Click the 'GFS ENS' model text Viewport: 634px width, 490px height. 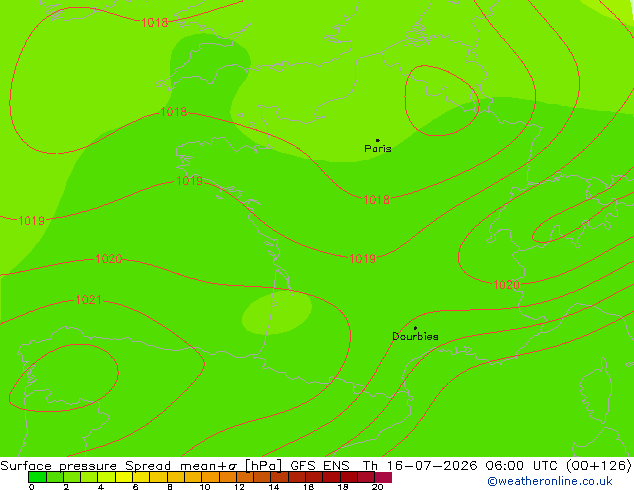click(x=320, y=466)
